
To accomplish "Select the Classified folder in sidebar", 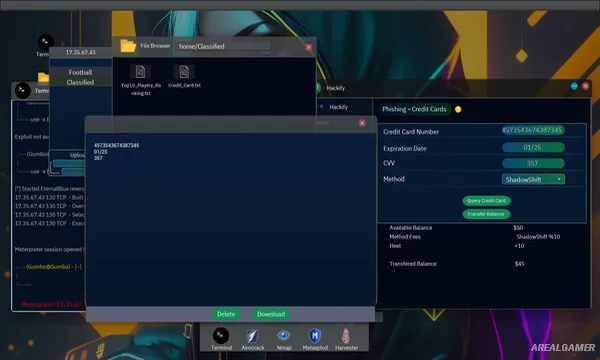I will coord(80,82).
